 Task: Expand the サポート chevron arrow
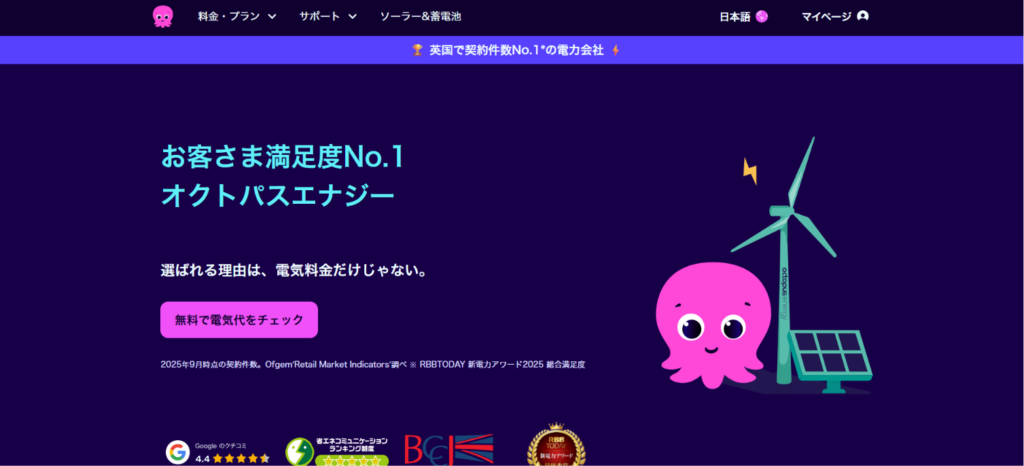pyautogui.click(x=353, y=16)
